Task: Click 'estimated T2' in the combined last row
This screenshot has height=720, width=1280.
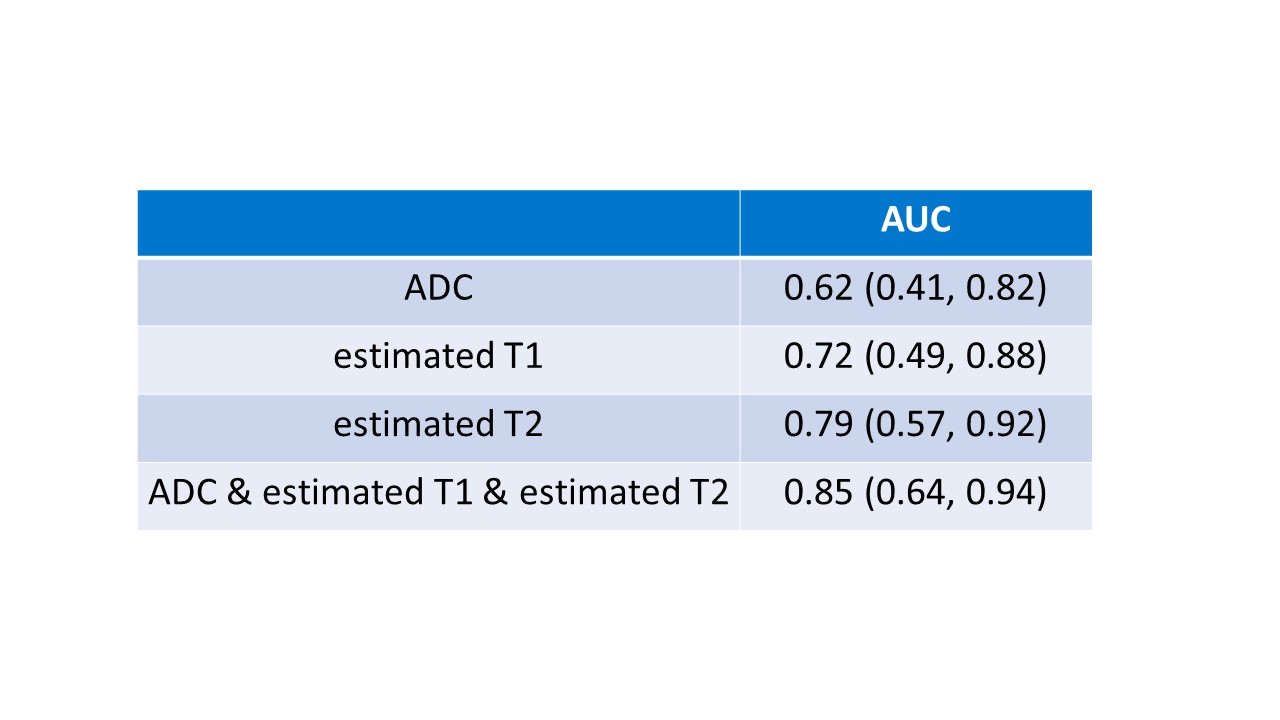Action: pos(624,493)
